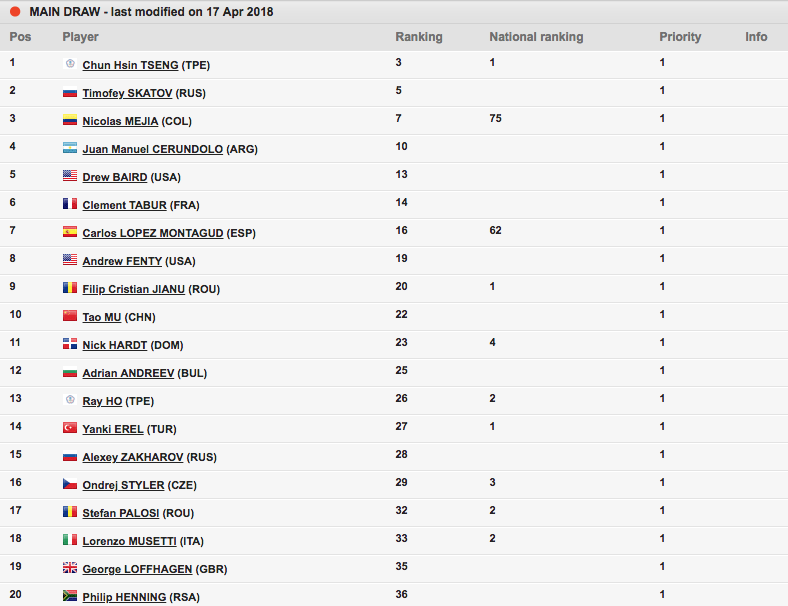
Task: Click Colombian flag next to Nicolas Mejia
Action: pos(70,120)
